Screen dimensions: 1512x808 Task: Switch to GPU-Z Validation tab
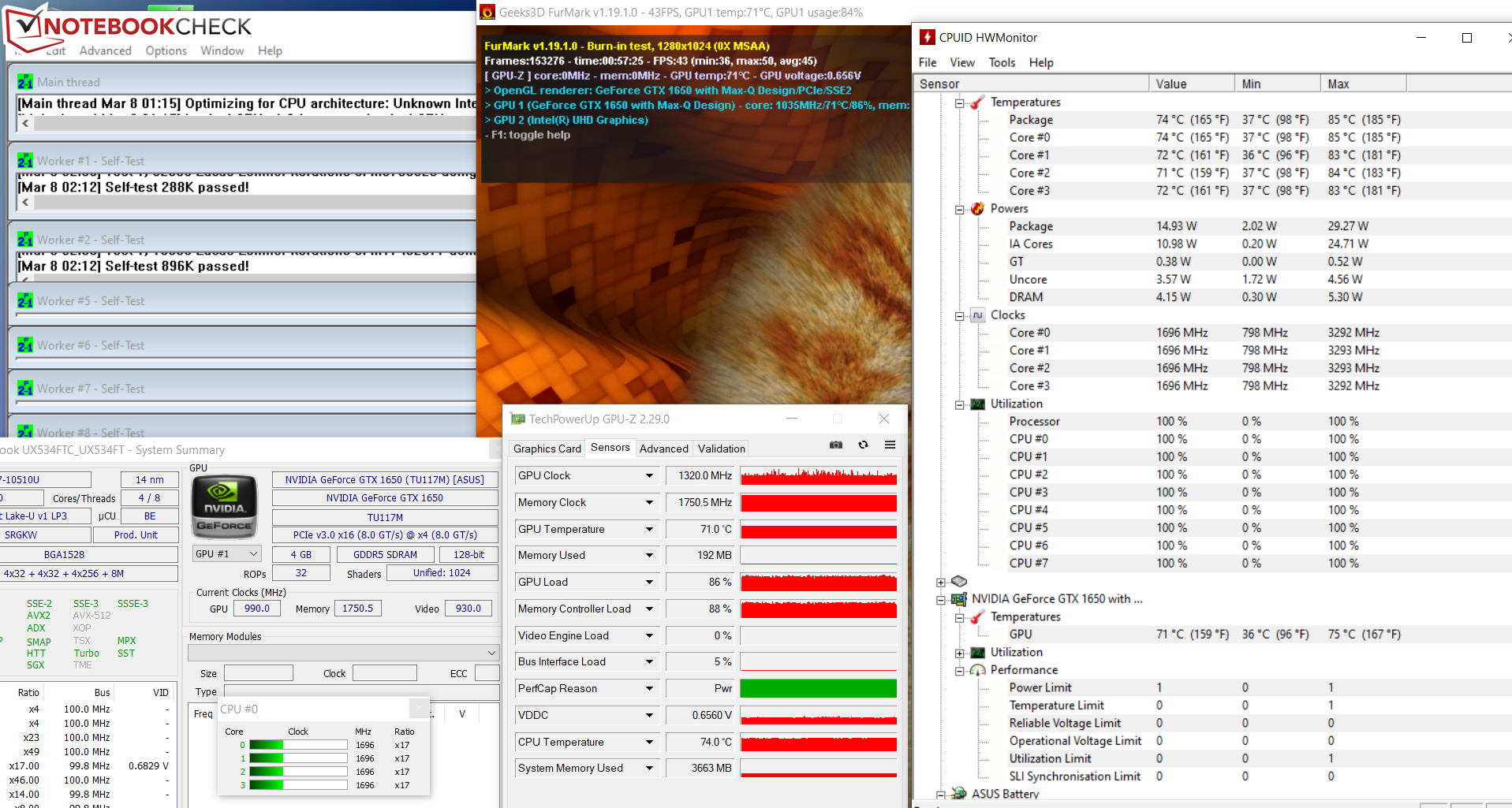point(722,449)
